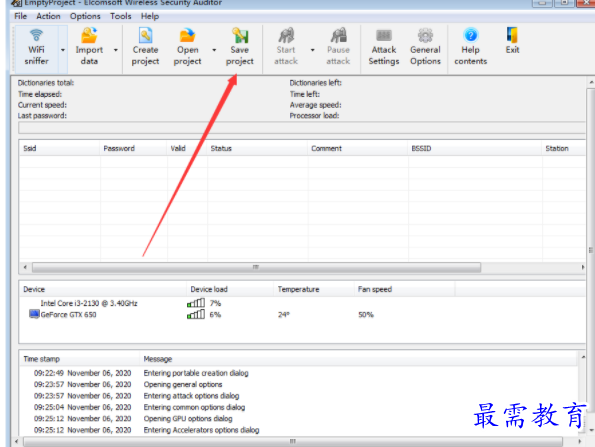
Task: Open the Action menu
Action: point(48,16)
